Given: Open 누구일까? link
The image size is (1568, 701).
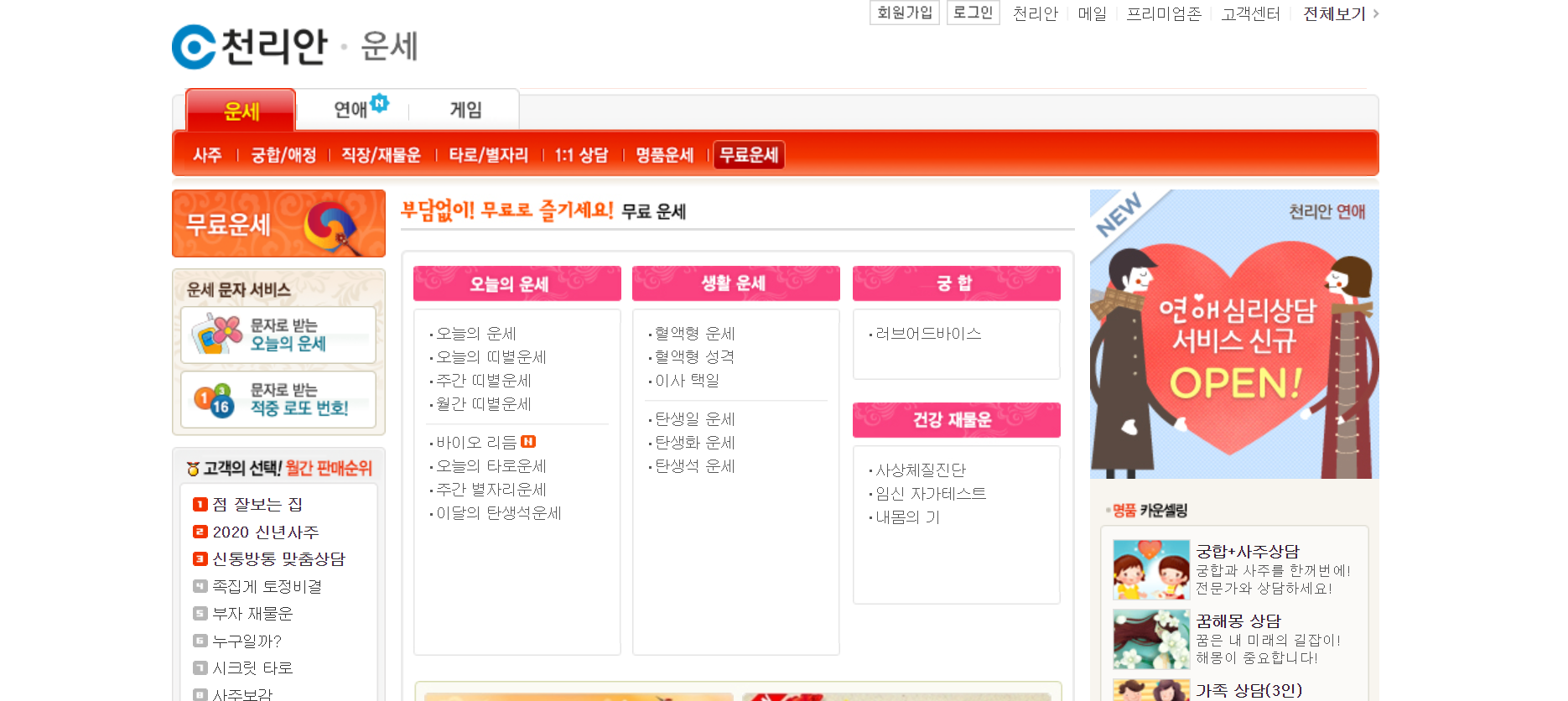Looking at the screenshot, I should click(247, 641).
